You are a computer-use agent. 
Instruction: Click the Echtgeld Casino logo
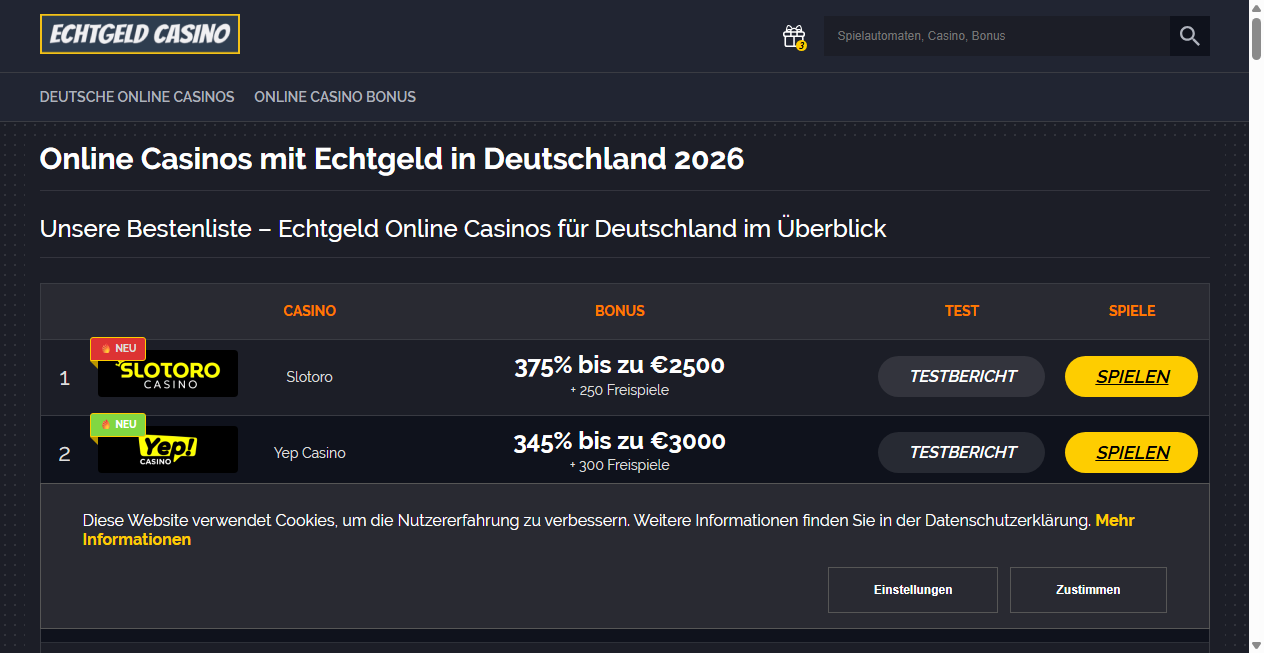(139, 33)
